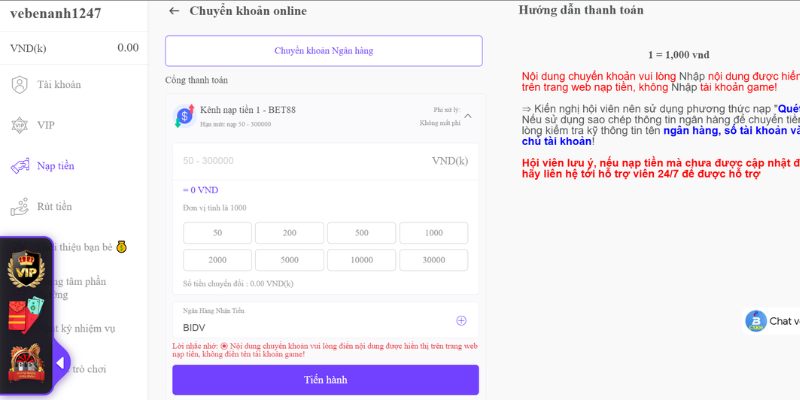Open the Rút tiền menu item
This screenshot has height=400, width=800.
[x=55, y=207]
